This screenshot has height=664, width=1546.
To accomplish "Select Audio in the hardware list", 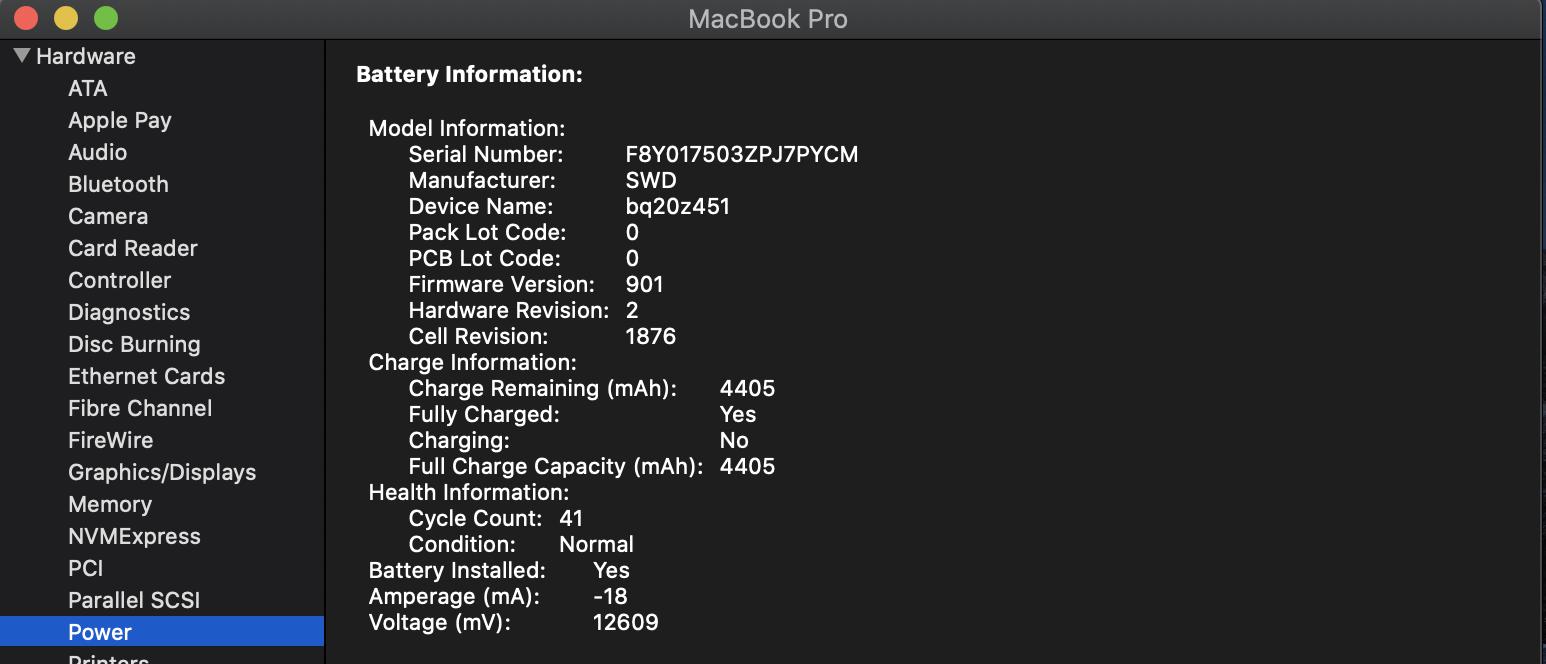I will tap(97, 152).
